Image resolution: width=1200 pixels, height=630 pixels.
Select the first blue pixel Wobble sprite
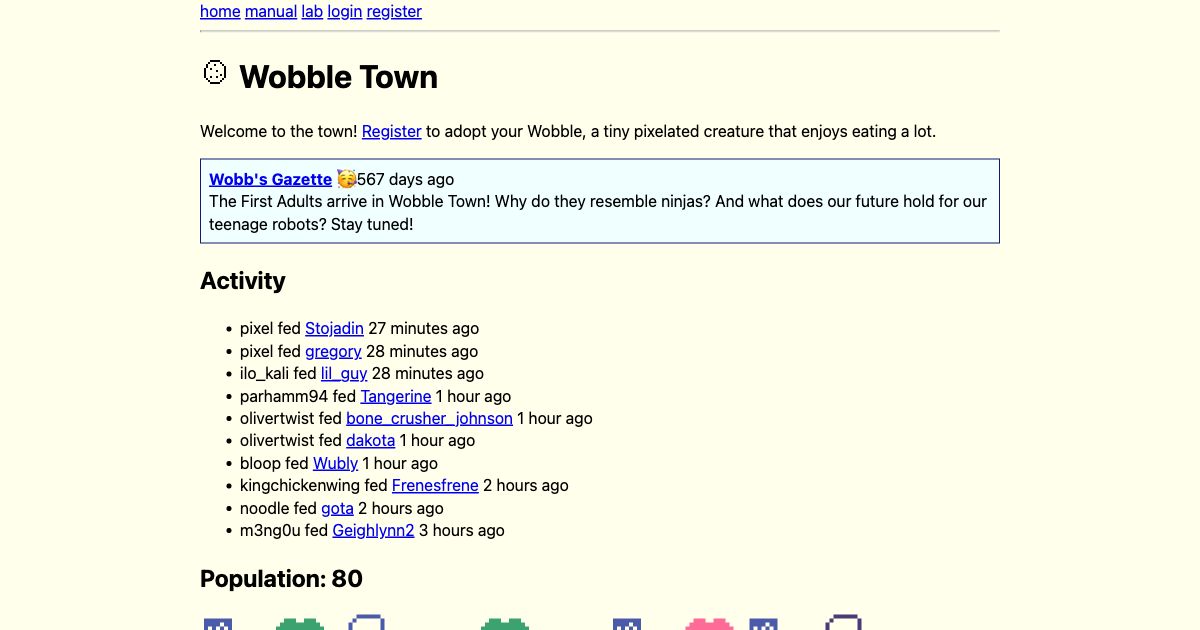(217, 623)
